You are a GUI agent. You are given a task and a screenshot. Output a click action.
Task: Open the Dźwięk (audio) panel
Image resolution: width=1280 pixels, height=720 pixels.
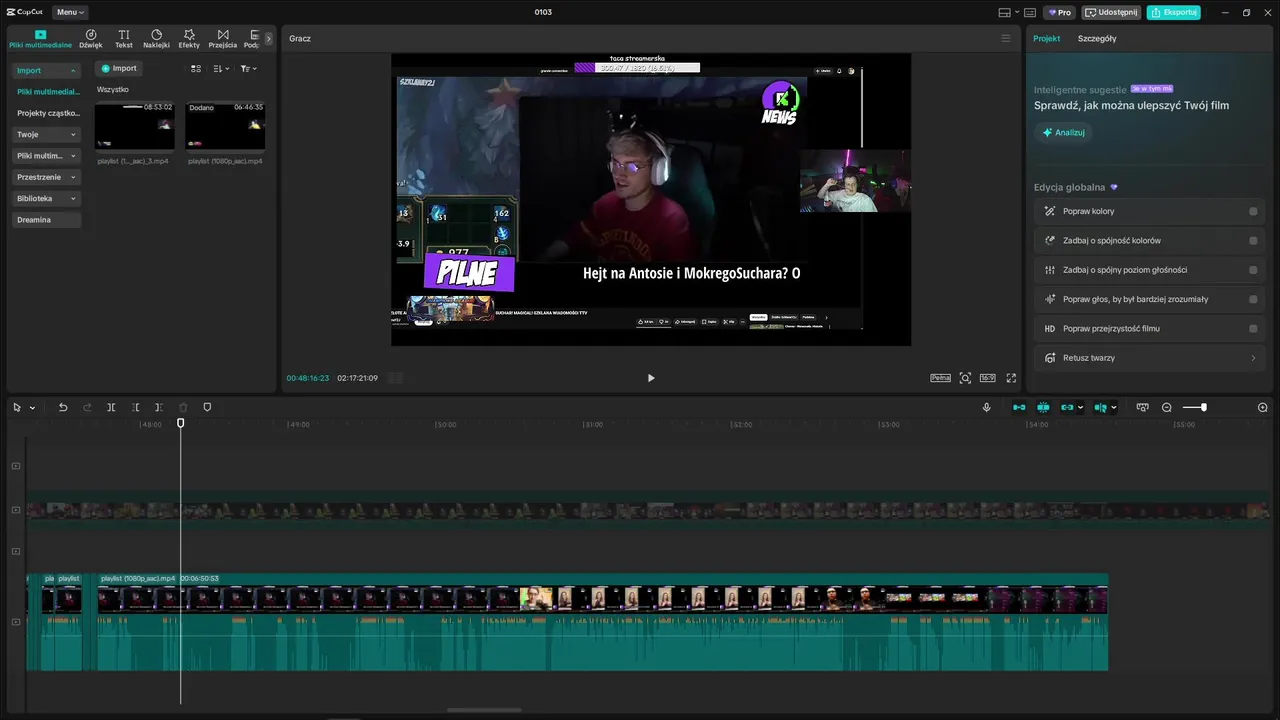pyautogui.click(x=91, y=39)
